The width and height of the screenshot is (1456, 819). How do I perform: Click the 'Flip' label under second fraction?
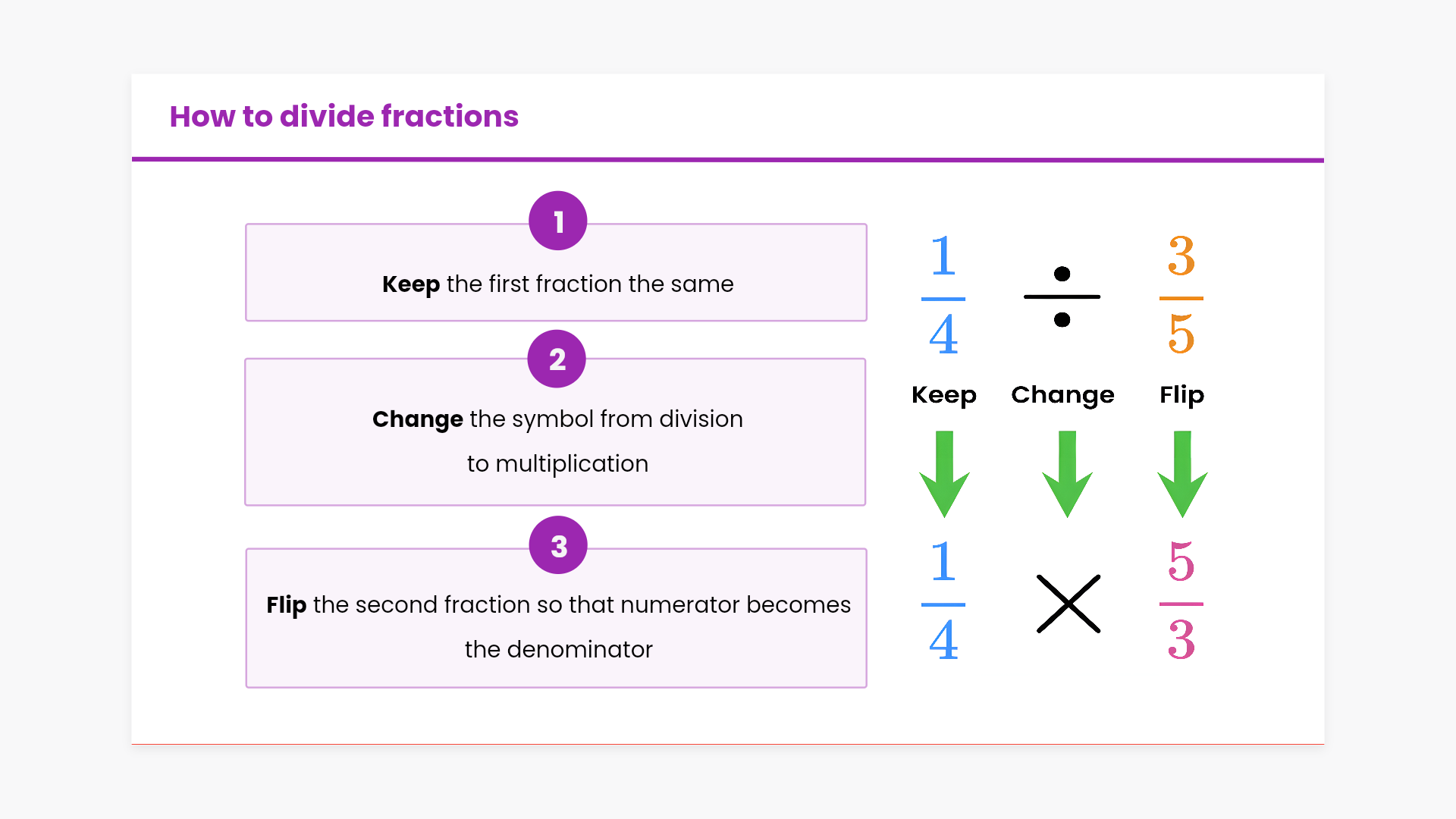point(1181,395)
